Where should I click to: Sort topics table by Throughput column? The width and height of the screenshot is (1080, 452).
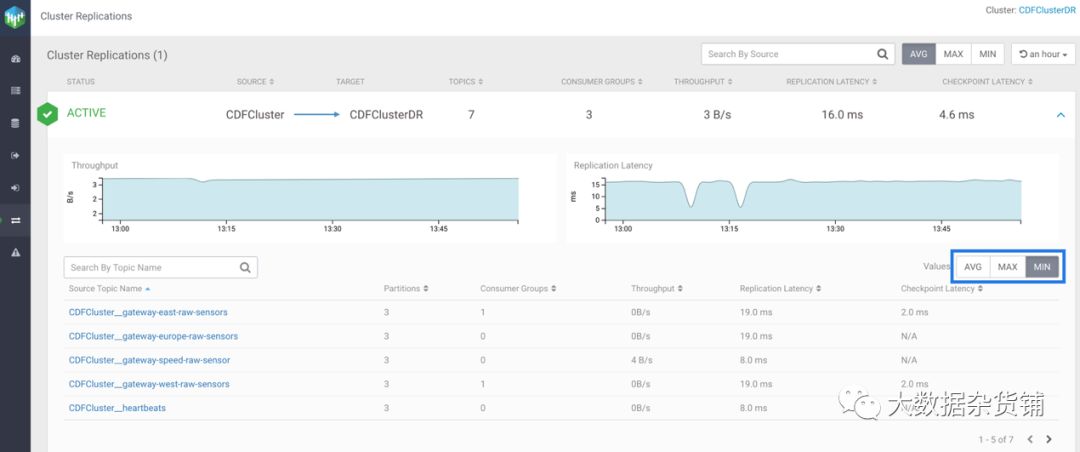click(656, 289)
